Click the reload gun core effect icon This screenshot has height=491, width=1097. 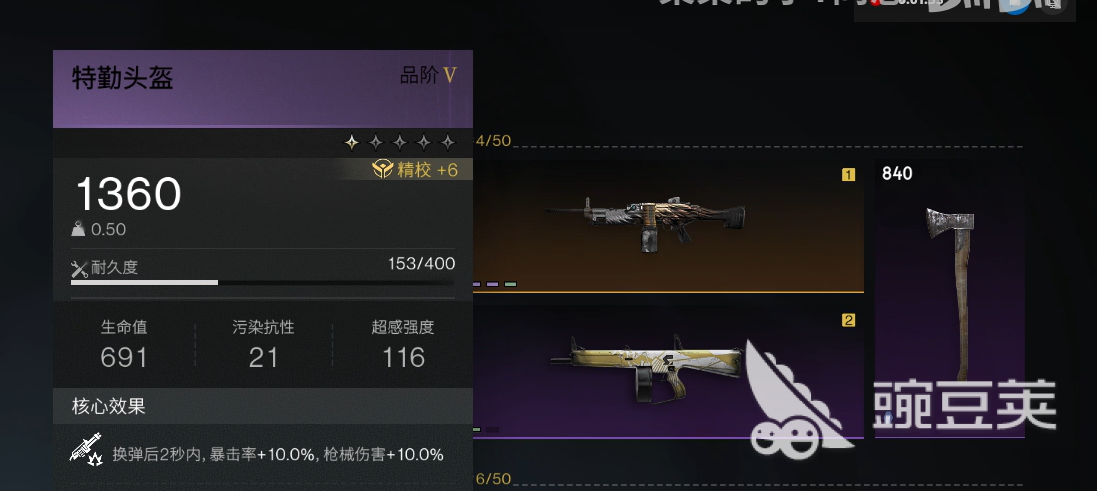(86, 448)
